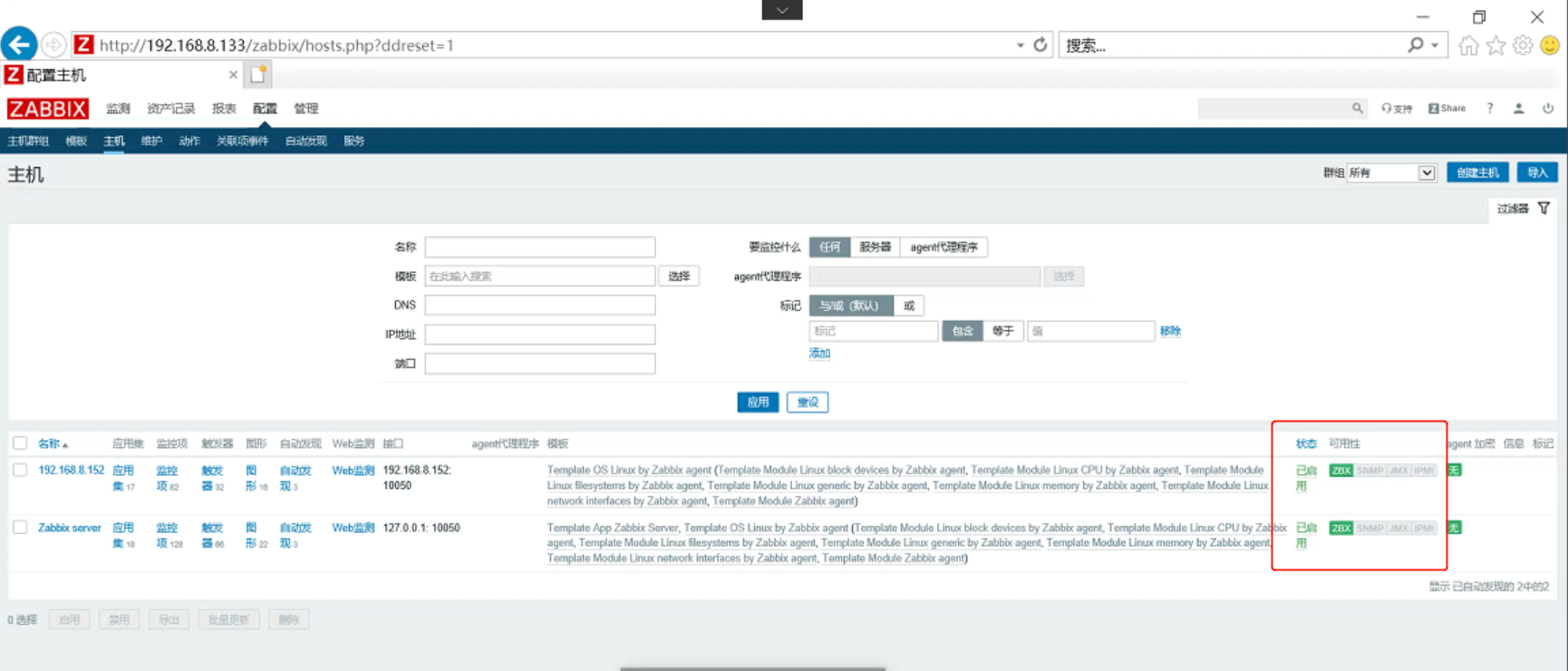
Task: Select 服务器 monitoring option
Action: coord(875,247)
